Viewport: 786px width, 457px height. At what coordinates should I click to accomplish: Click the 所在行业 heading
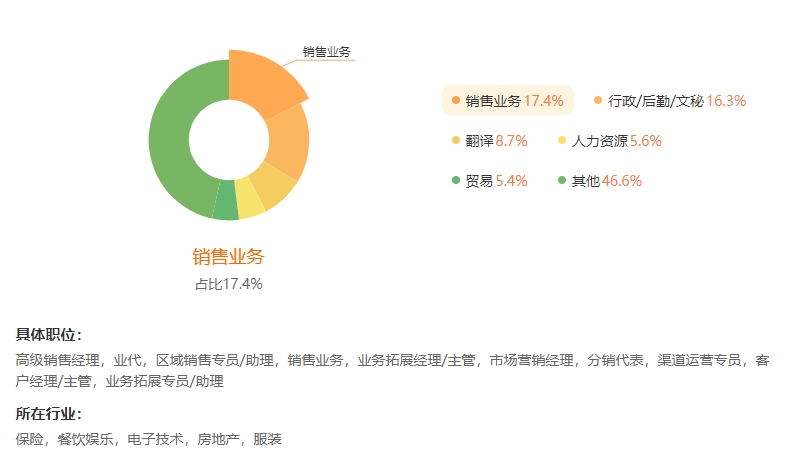tap(49, 414)
